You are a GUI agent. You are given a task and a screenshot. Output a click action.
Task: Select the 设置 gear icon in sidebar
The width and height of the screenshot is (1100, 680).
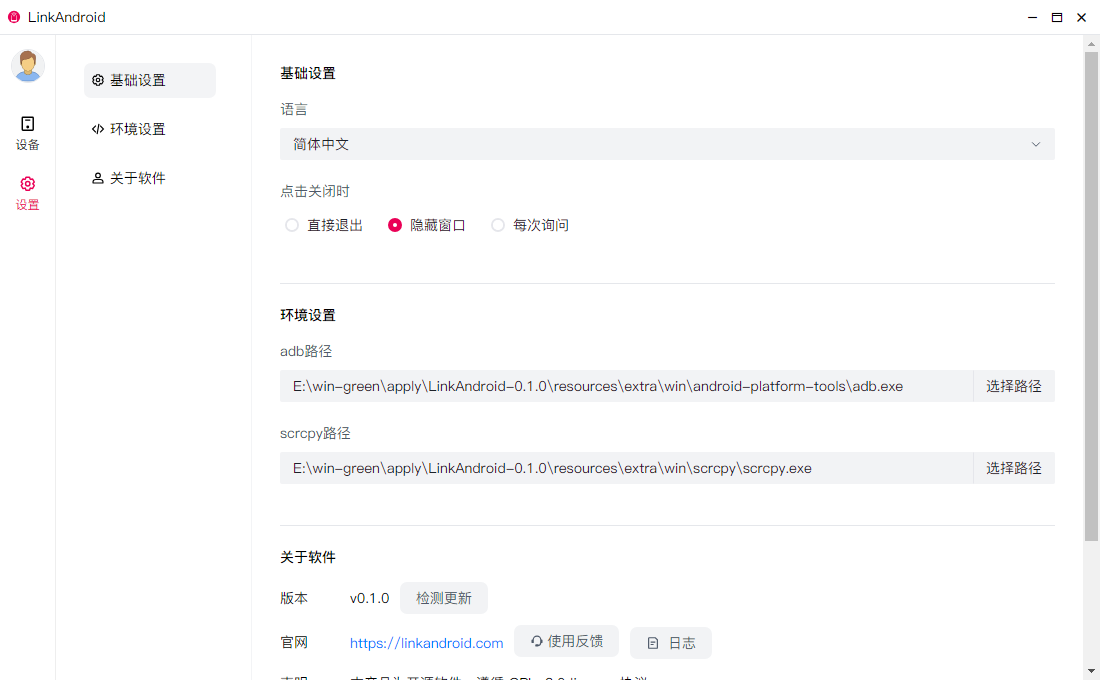point(28,184)
